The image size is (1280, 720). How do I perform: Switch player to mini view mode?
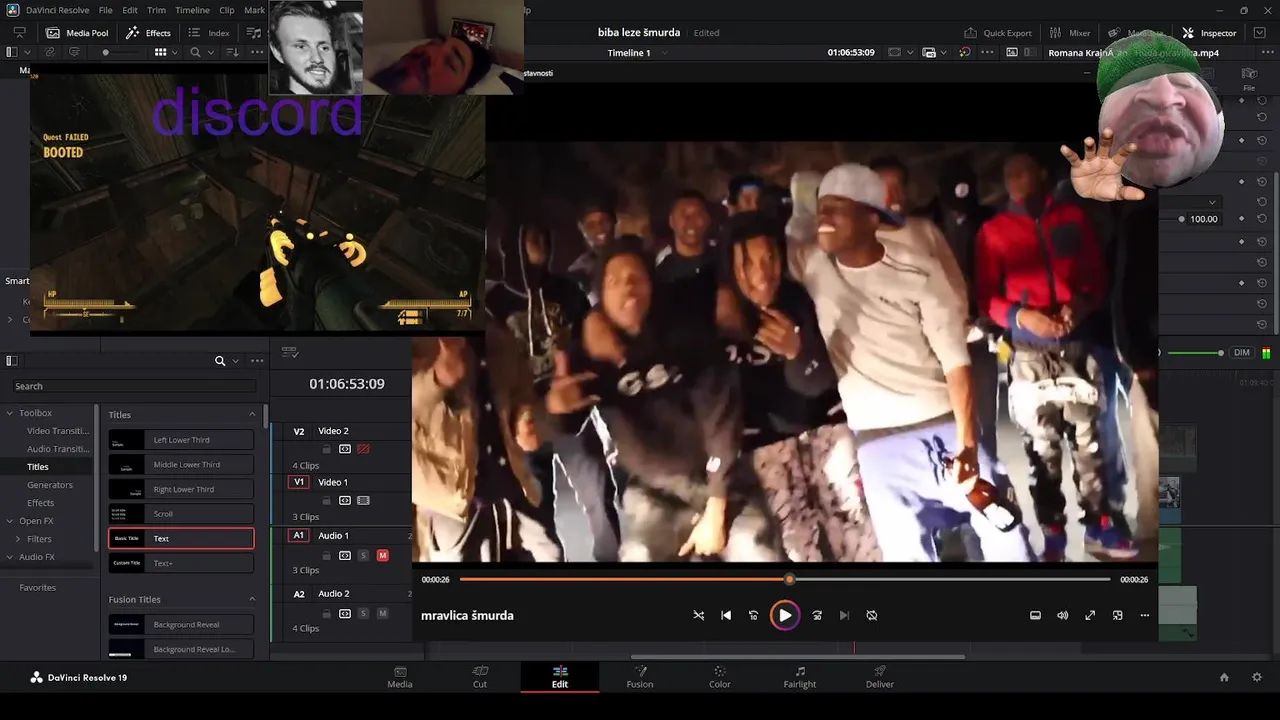[x=1118, y=615]
